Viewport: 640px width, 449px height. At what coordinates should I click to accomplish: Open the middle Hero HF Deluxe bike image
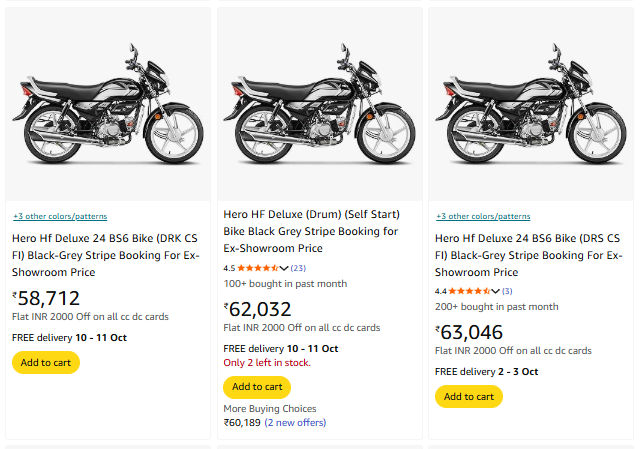coord(320,103)
